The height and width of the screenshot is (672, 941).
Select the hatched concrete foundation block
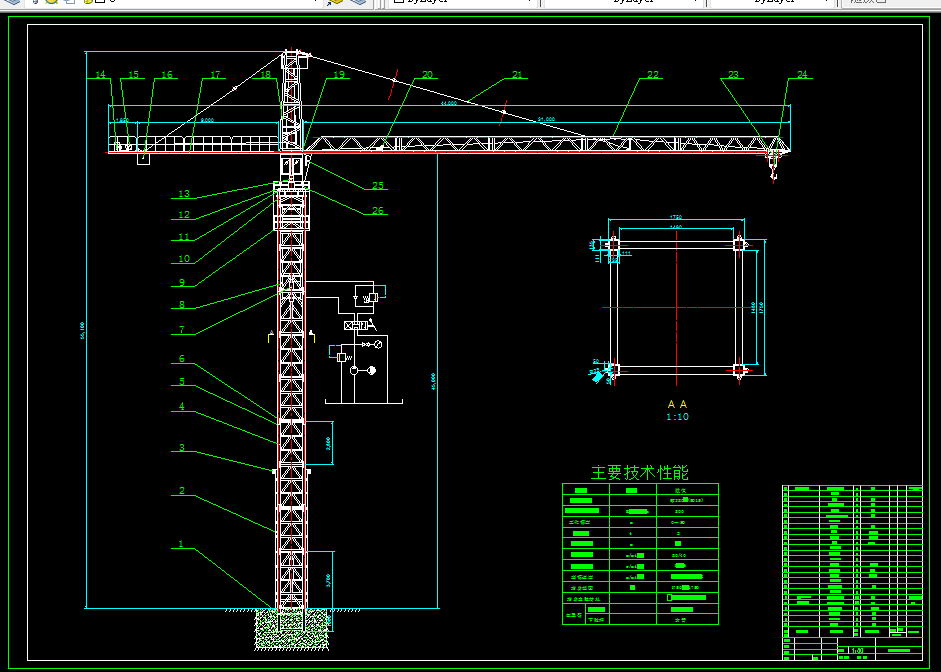[x=292, y=629]
